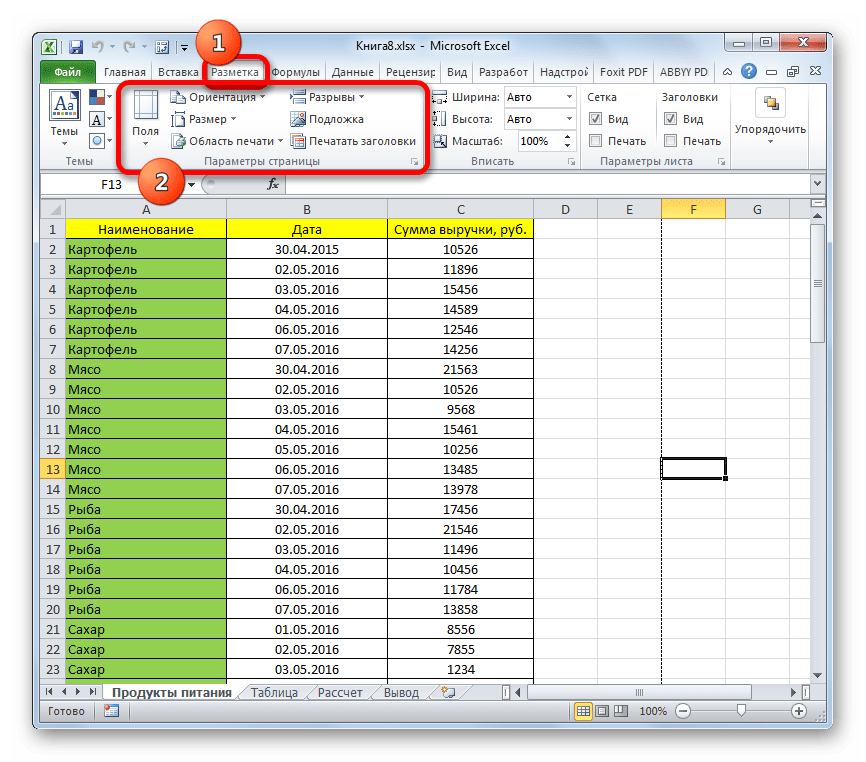Switch to Page Break Preview in status bar

pyautogui.click(x=621, y=711)
